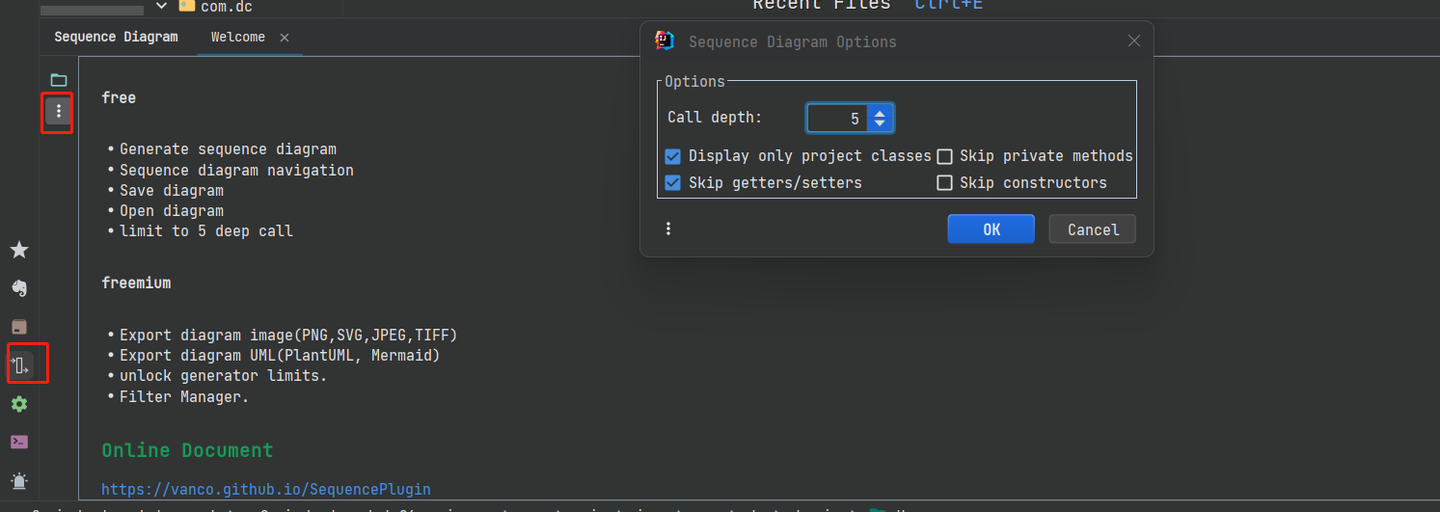Click the open diagram folder icon
Image resolution: width=1440 pixels, height=512 pixels.
pos(59,80)
